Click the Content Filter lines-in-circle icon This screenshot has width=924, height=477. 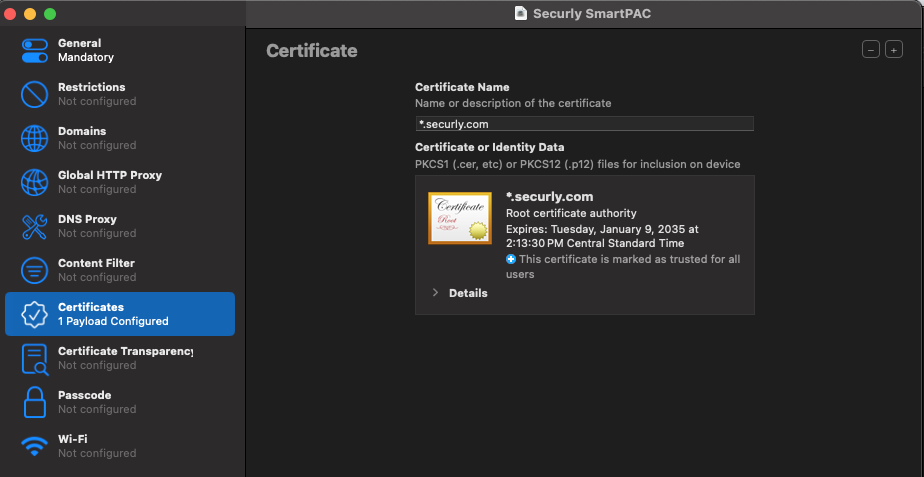click(35, 270)
